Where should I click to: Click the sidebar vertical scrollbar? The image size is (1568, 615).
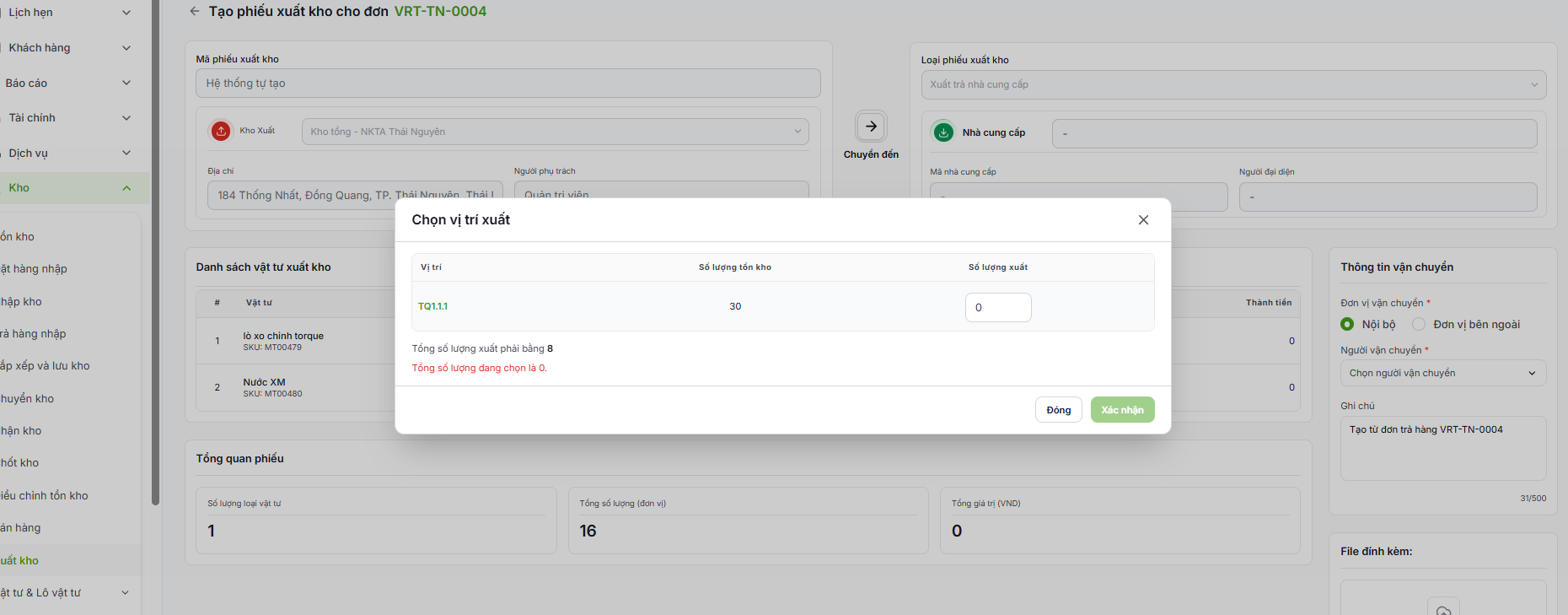(x=155, y=253)
